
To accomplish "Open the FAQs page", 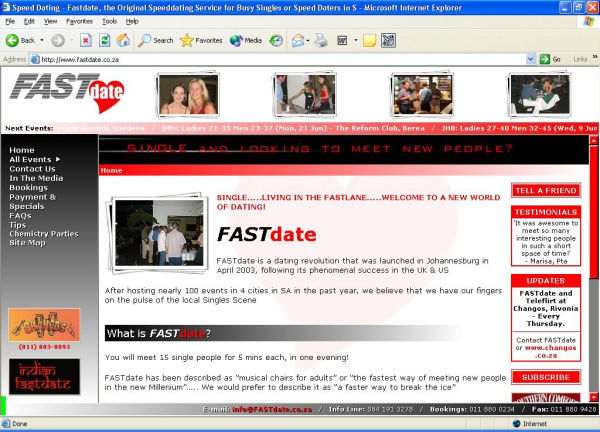I will point(20,216).
